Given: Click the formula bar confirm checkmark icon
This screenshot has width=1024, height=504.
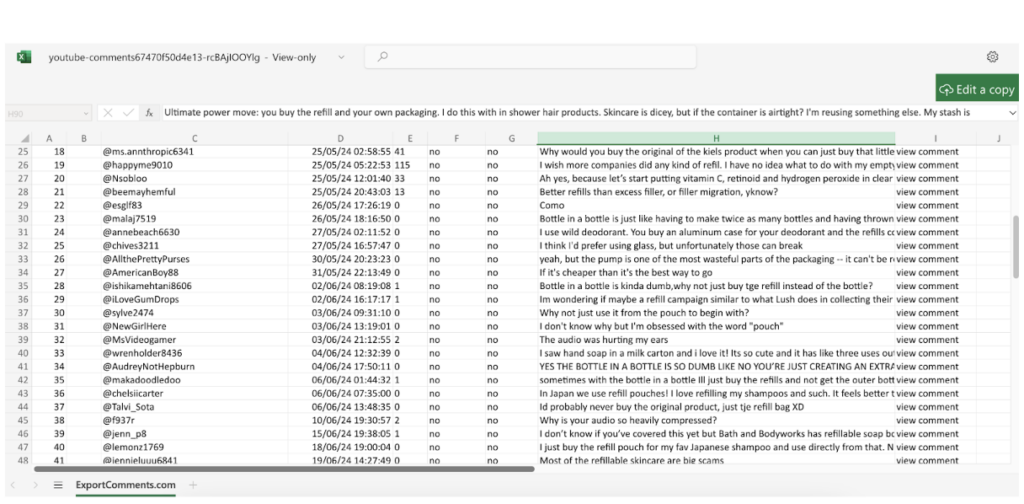Looking at the screenshot, I should [128, 112].
